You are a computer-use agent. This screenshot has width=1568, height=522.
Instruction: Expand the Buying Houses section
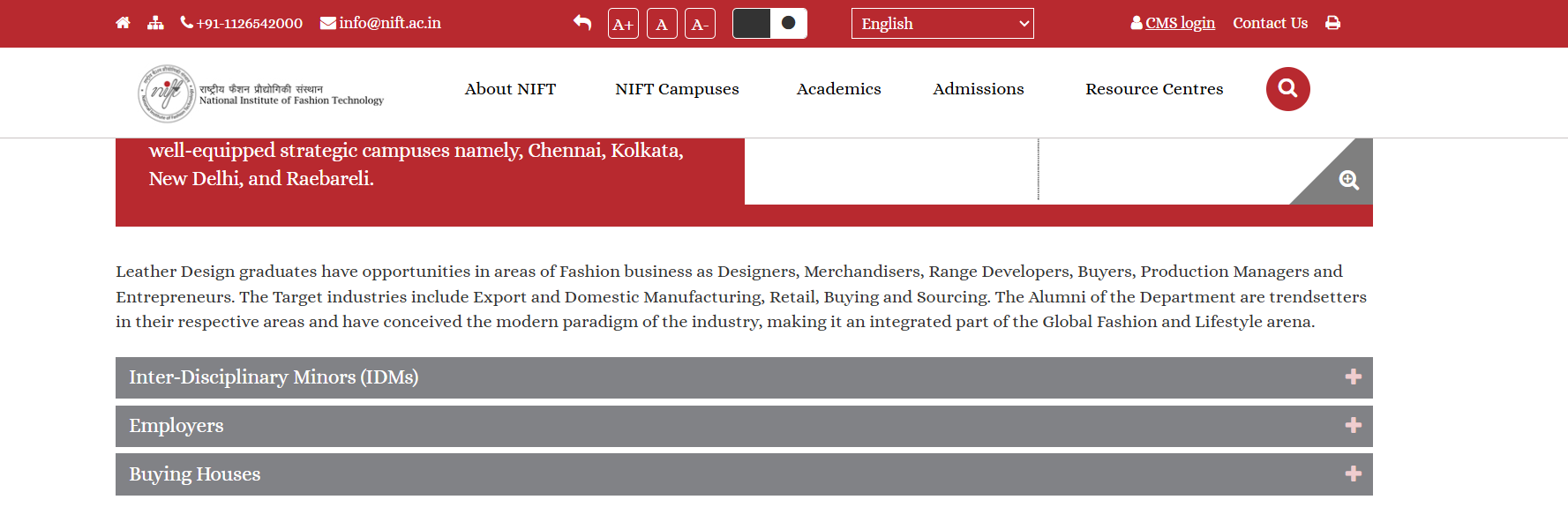point(744,474)
